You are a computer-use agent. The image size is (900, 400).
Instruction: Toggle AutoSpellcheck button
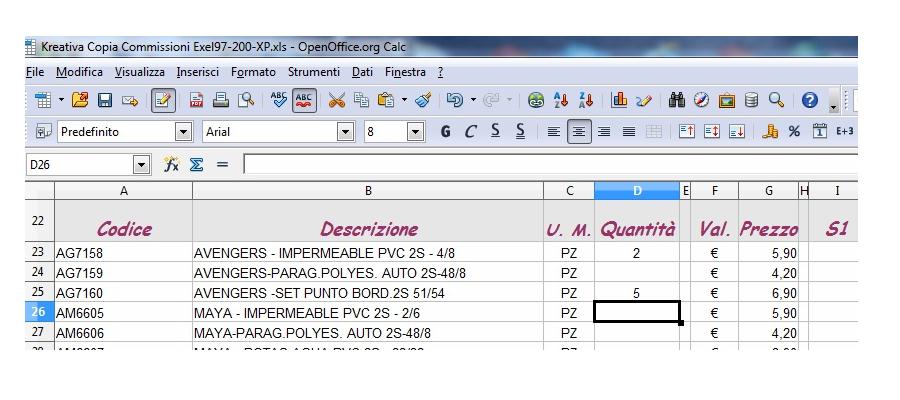pyautogui.click(x=304, y=100)
